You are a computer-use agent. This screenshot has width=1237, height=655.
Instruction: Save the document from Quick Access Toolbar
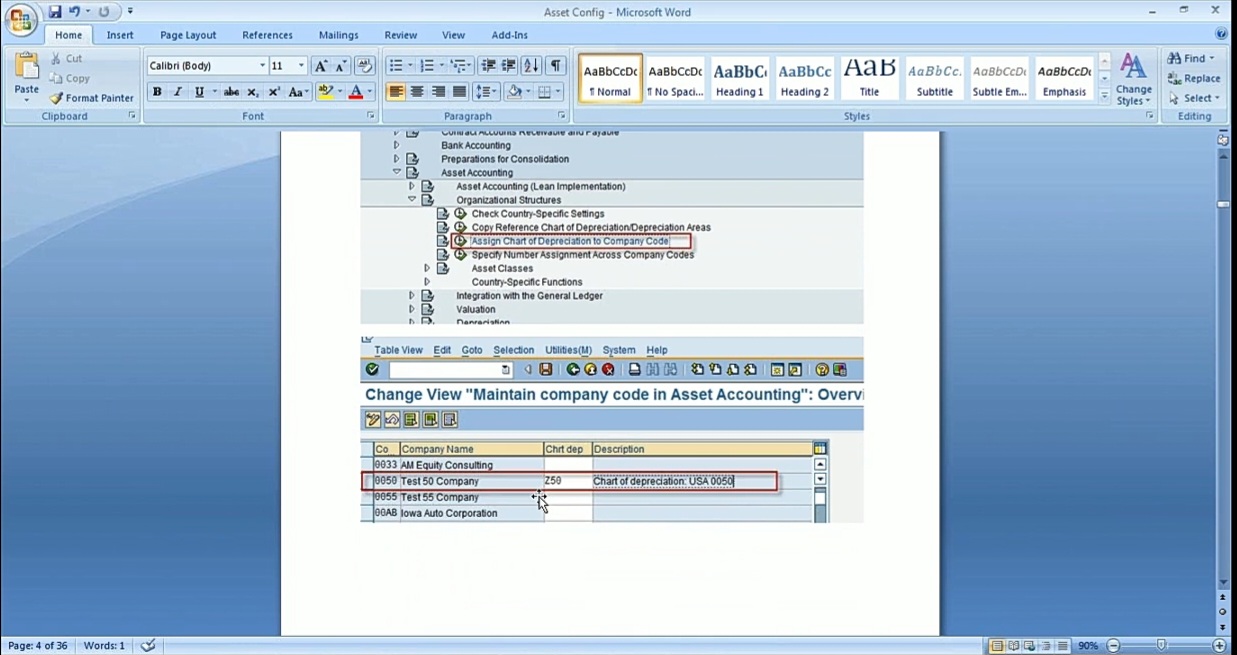coord(54,12)
